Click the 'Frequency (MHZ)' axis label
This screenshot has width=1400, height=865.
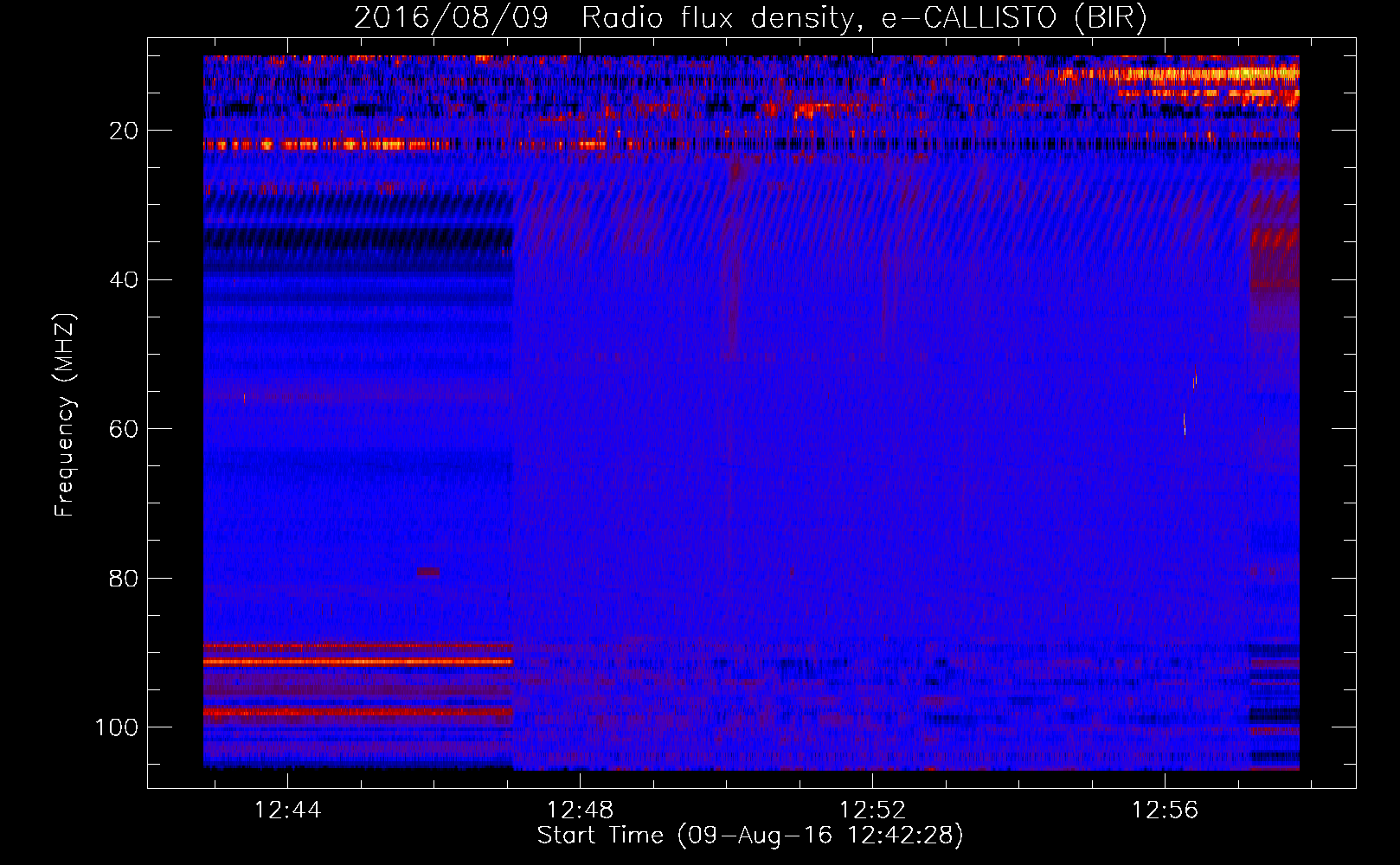(65, 414)
